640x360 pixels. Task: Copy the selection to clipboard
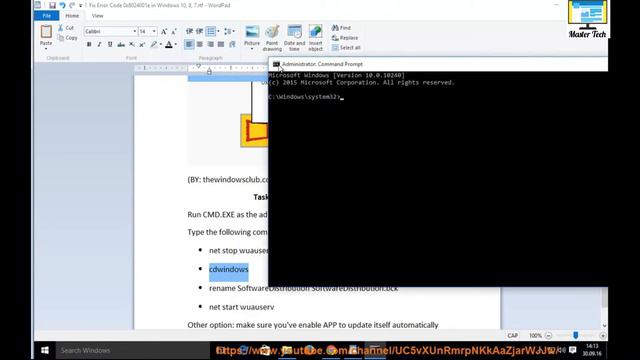tap(67, 38)
